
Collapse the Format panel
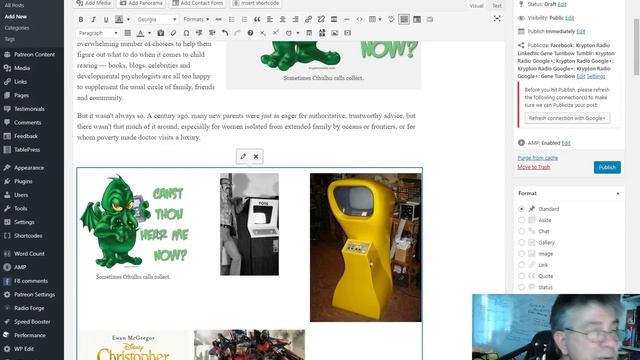click(618, 193)
